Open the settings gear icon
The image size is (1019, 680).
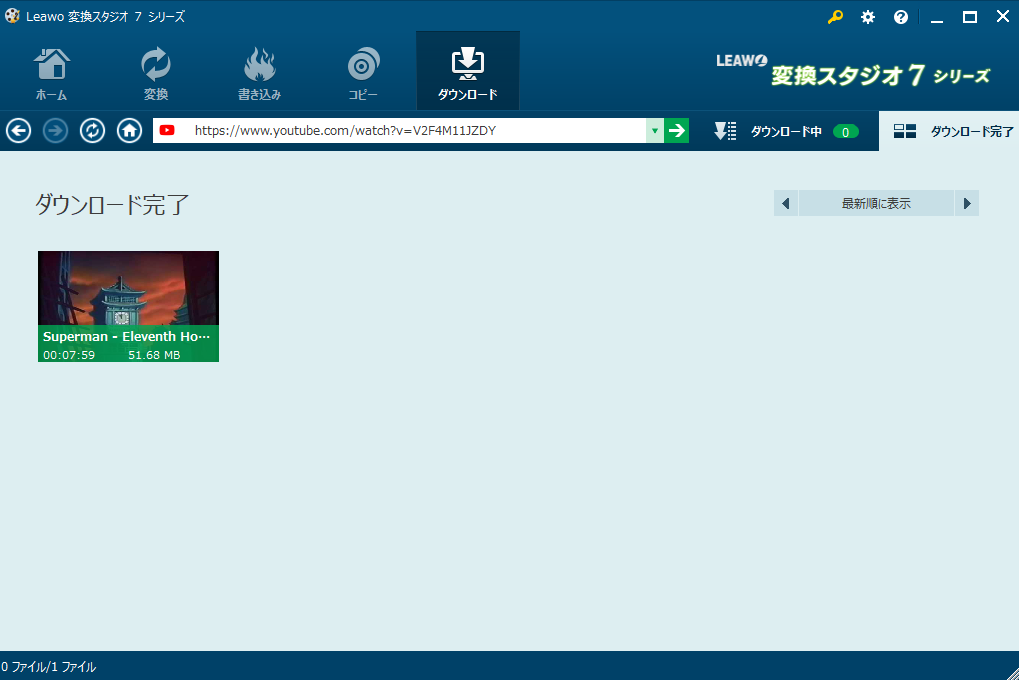click(x=868, y=17)
